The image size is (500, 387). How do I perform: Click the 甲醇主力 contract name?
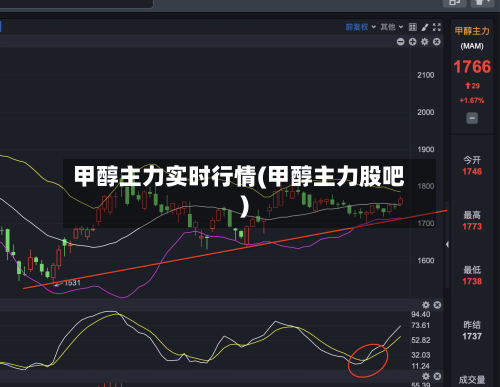472,31
